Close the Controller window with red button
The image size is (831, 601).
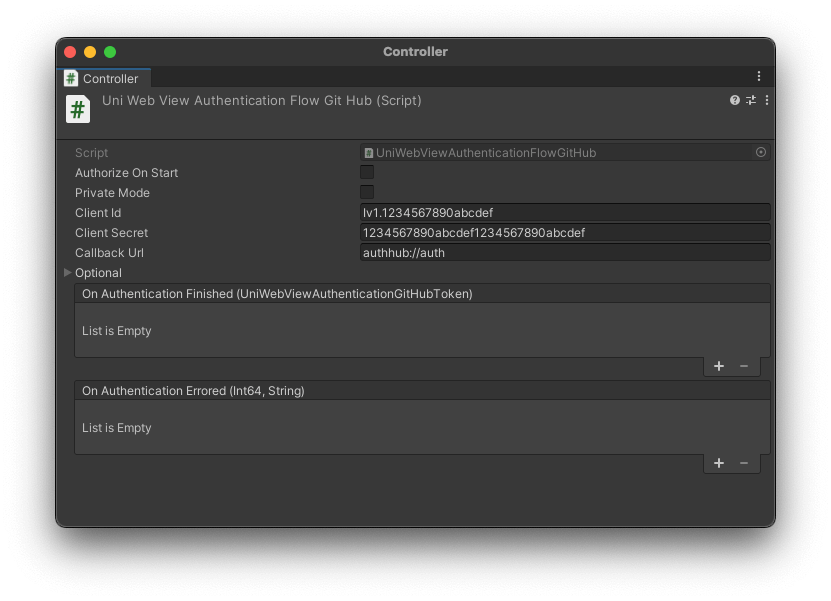coord(70,52)
